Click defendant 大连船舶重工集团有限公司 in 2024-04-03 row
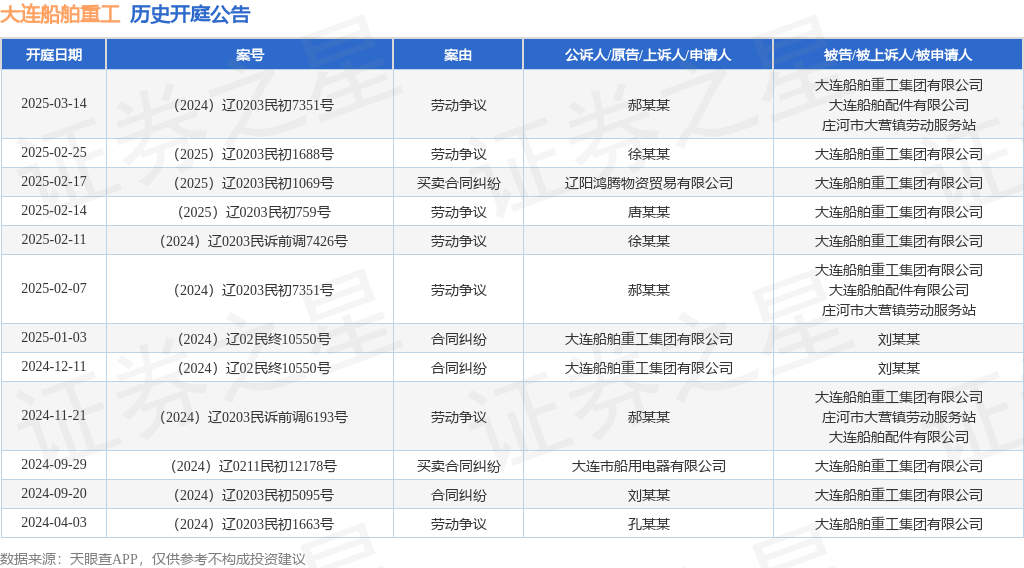The height and width of the screenshot is (568, 1024). pyautogui.click(x=899, y=524)
